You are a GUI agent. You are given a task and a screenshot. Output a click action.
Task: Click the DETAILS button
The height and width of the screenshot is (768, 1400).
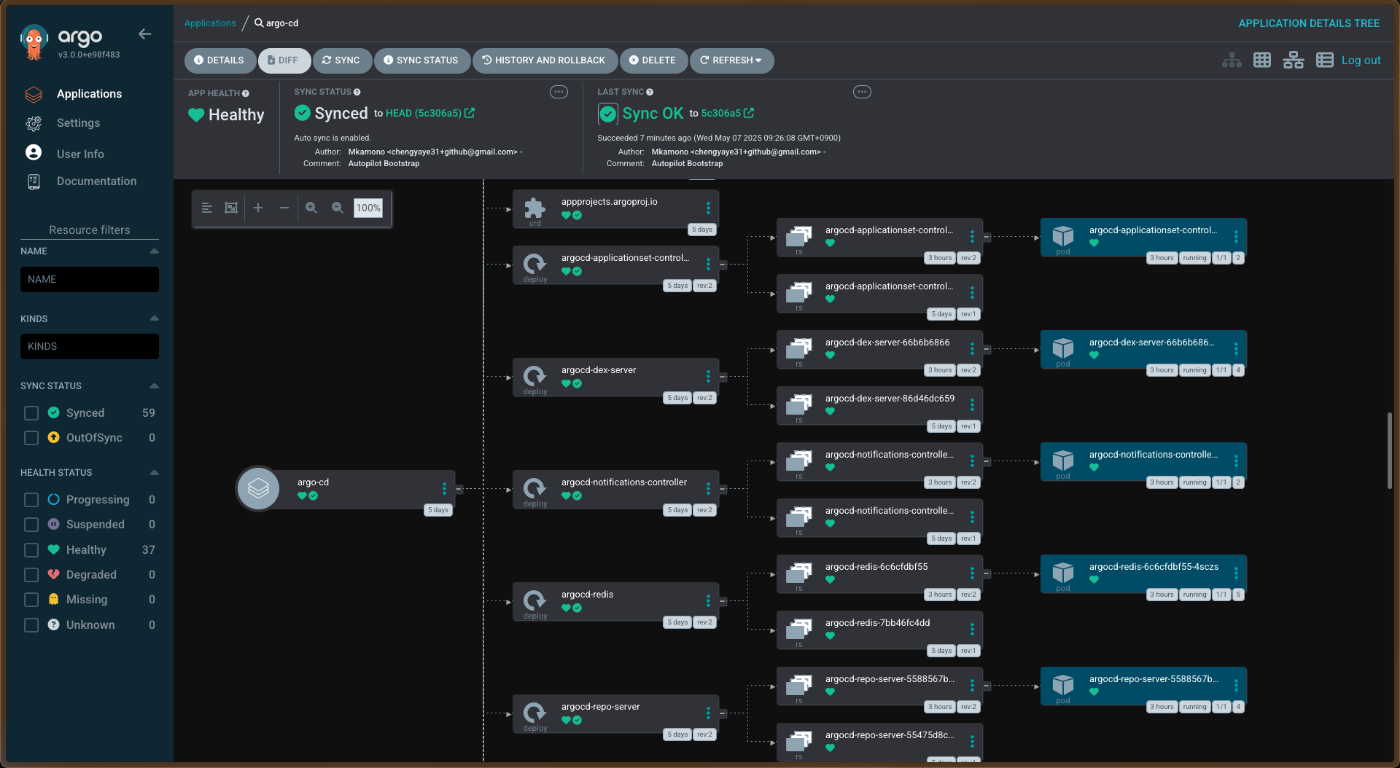(x=218, y=60)
